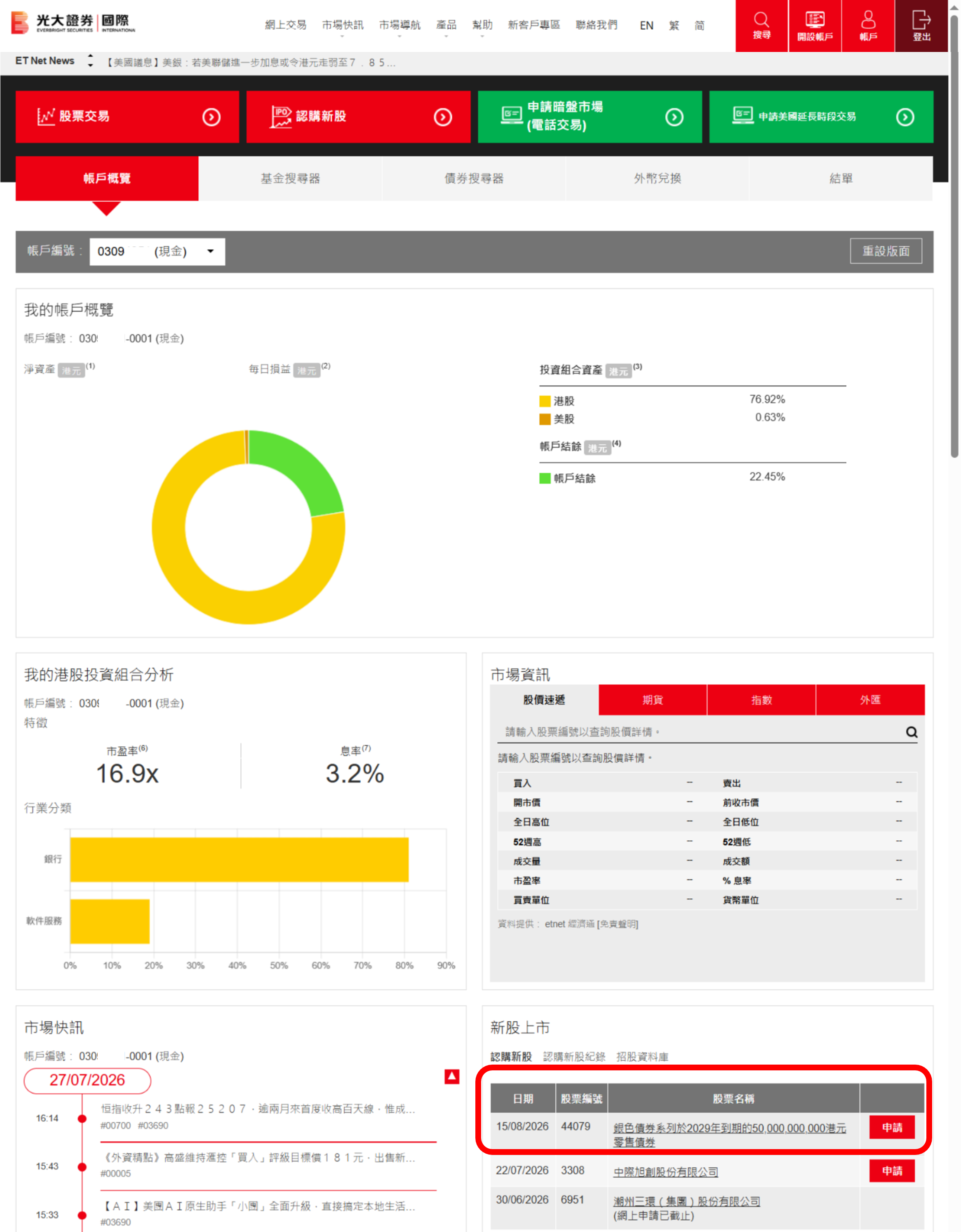Image resolution: width=961 pixels, height=1232 pixels.
Task: Open the 15:43 《外資精點》高盛 news headline
Action: pos(258,1157)
